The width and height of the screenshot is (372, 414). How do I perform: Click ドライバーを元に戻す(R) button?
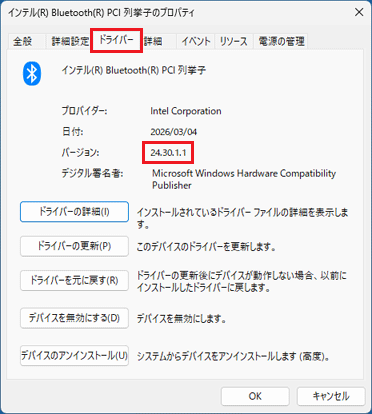(x=74, y=280)
